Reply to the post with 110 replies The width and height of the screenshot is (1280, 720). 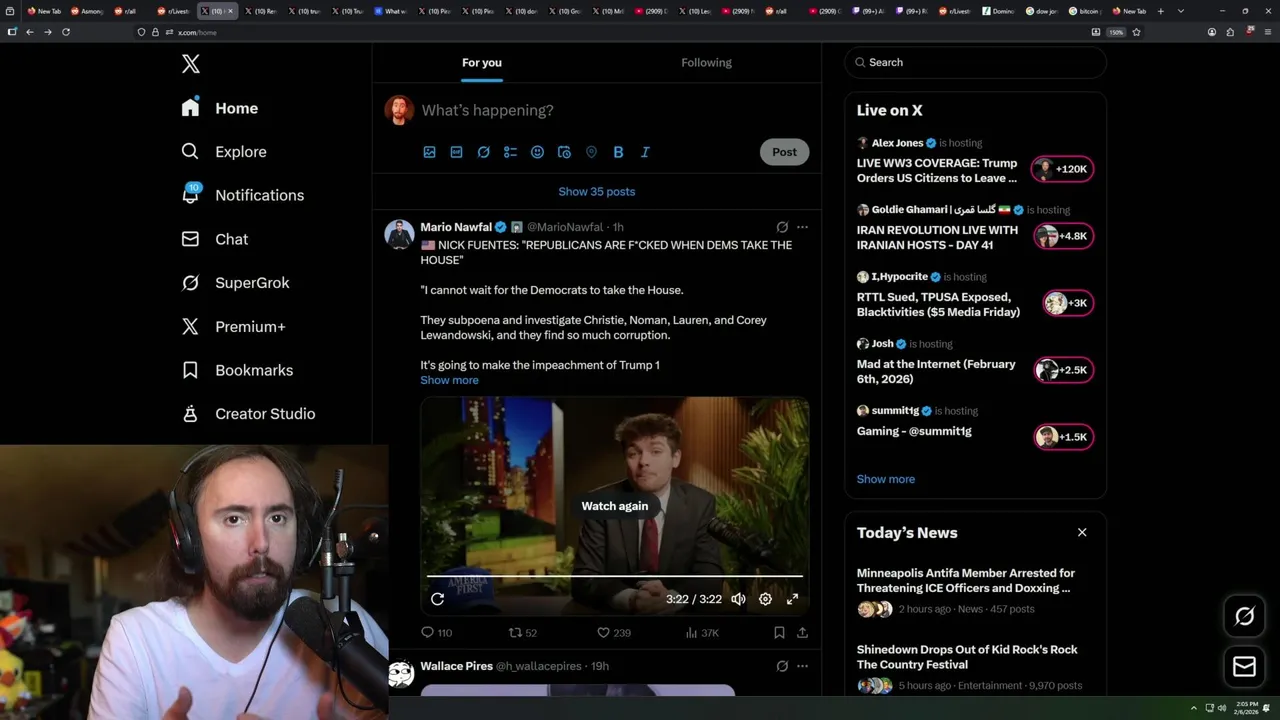point(436,633)
